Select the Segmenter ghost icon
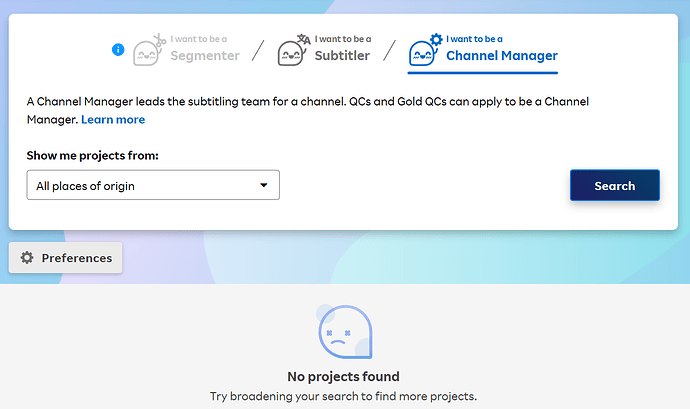Image resolution: width=690 pixels, height=409 pixels. 149,50
